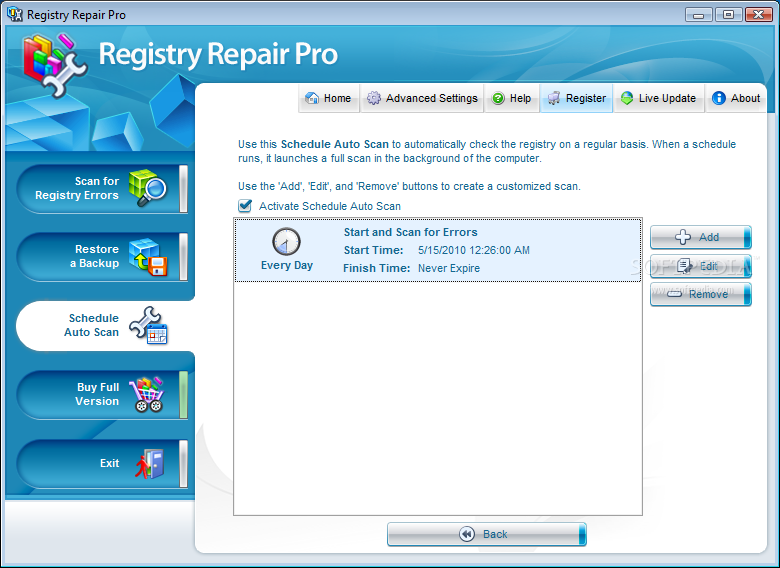Go Back with the Back button
780x568 pixels.
tap(487, 534)
